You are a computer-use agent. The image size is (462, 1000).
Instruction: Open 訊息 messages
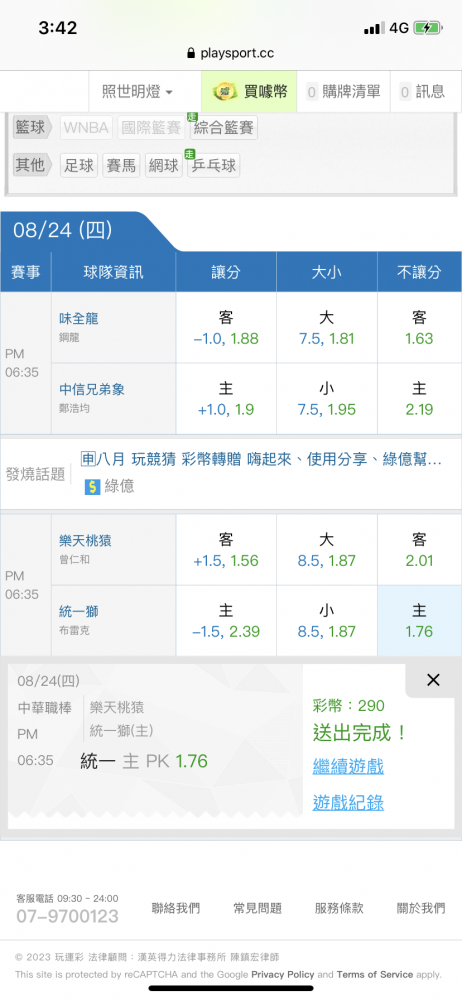click(422, 92)
